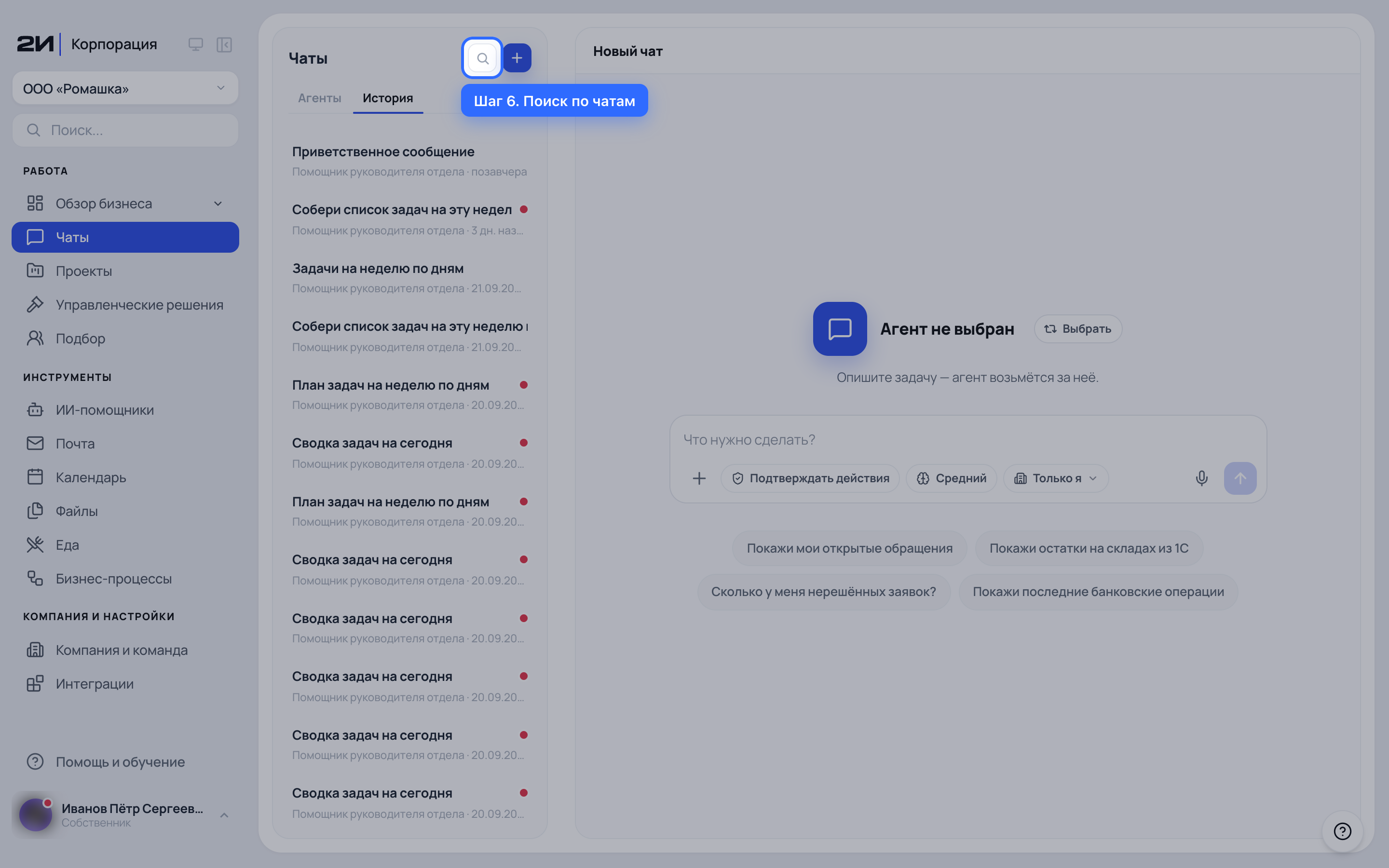This screenshot has height=868, width=1389.
Task: Select suggestion Покажи последние банковские операции
Action: click(x=1098, y=592)
